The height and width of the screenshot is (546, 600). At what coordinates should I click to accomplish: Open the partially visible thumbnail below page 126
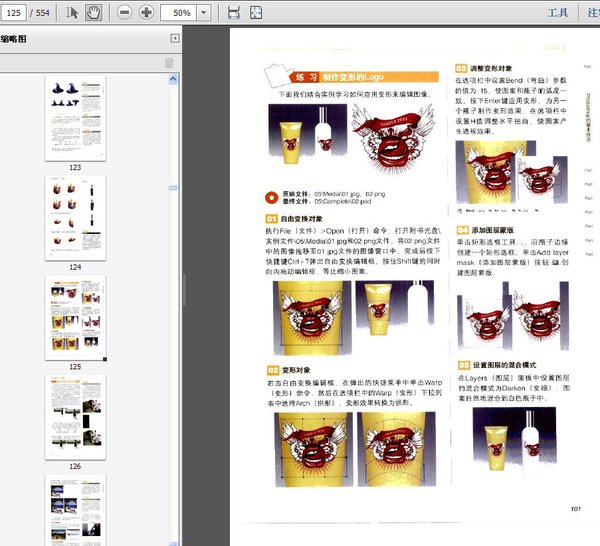coord(75,510)
